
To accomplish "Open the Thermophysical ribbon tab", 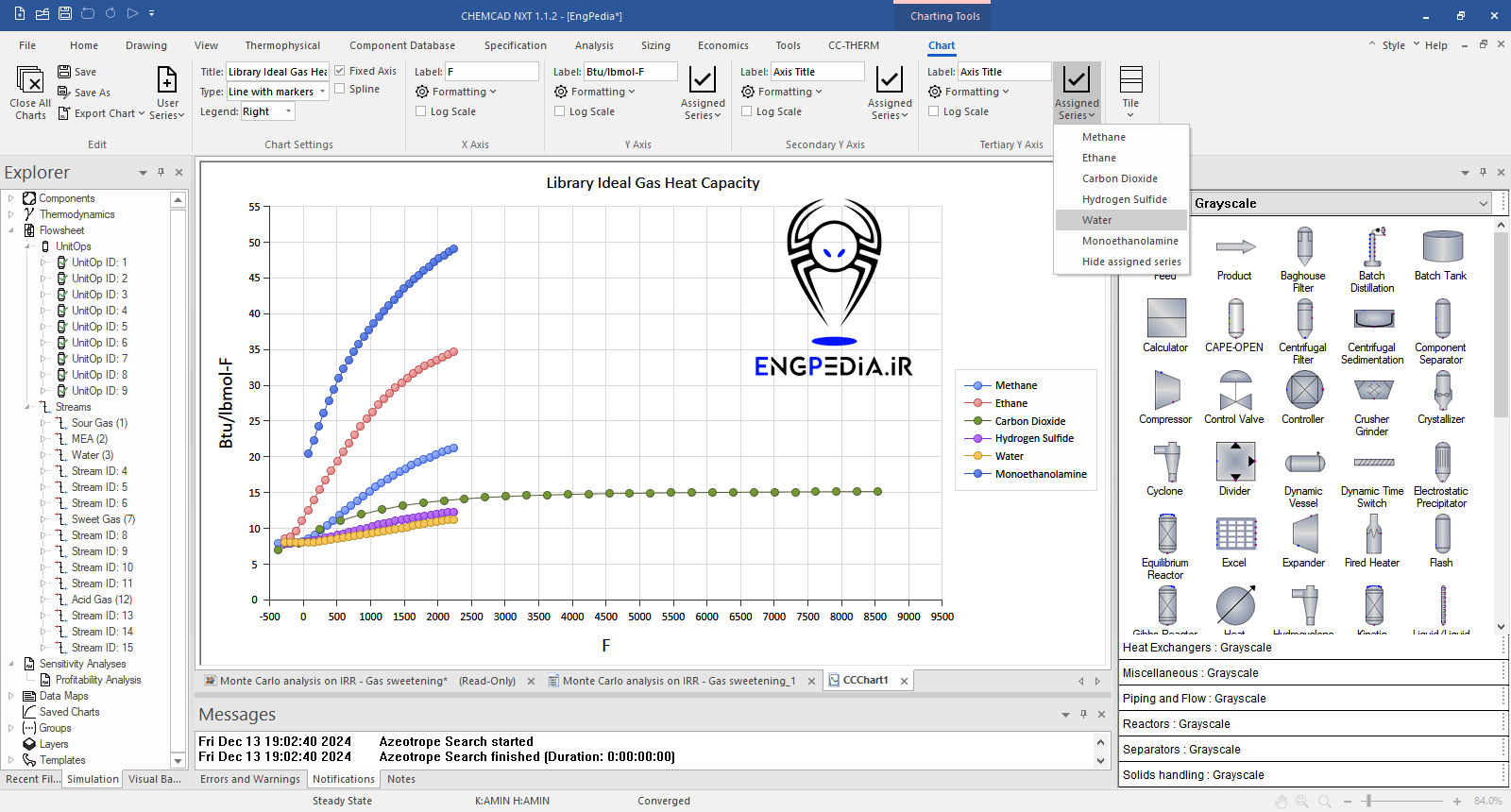I will [282, 45].
